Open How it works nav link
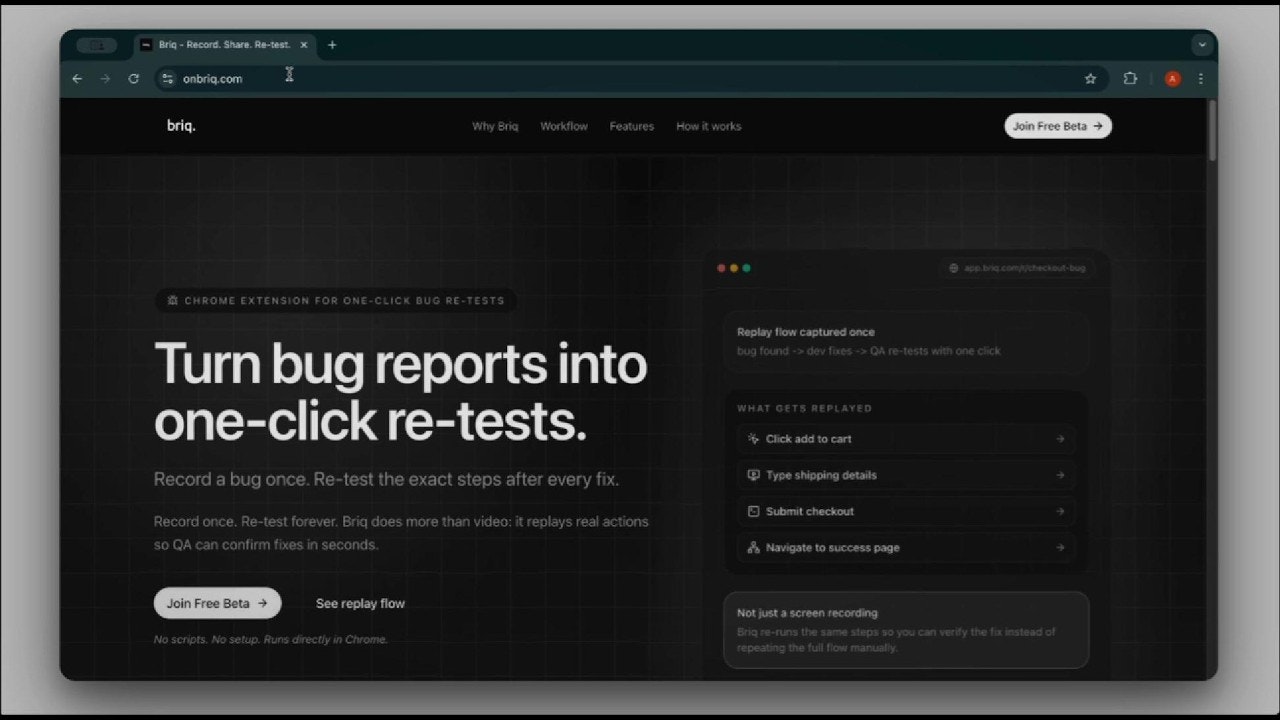This screenshot has height=720, width=1280. pyautogui.click(x=708, y=126)
